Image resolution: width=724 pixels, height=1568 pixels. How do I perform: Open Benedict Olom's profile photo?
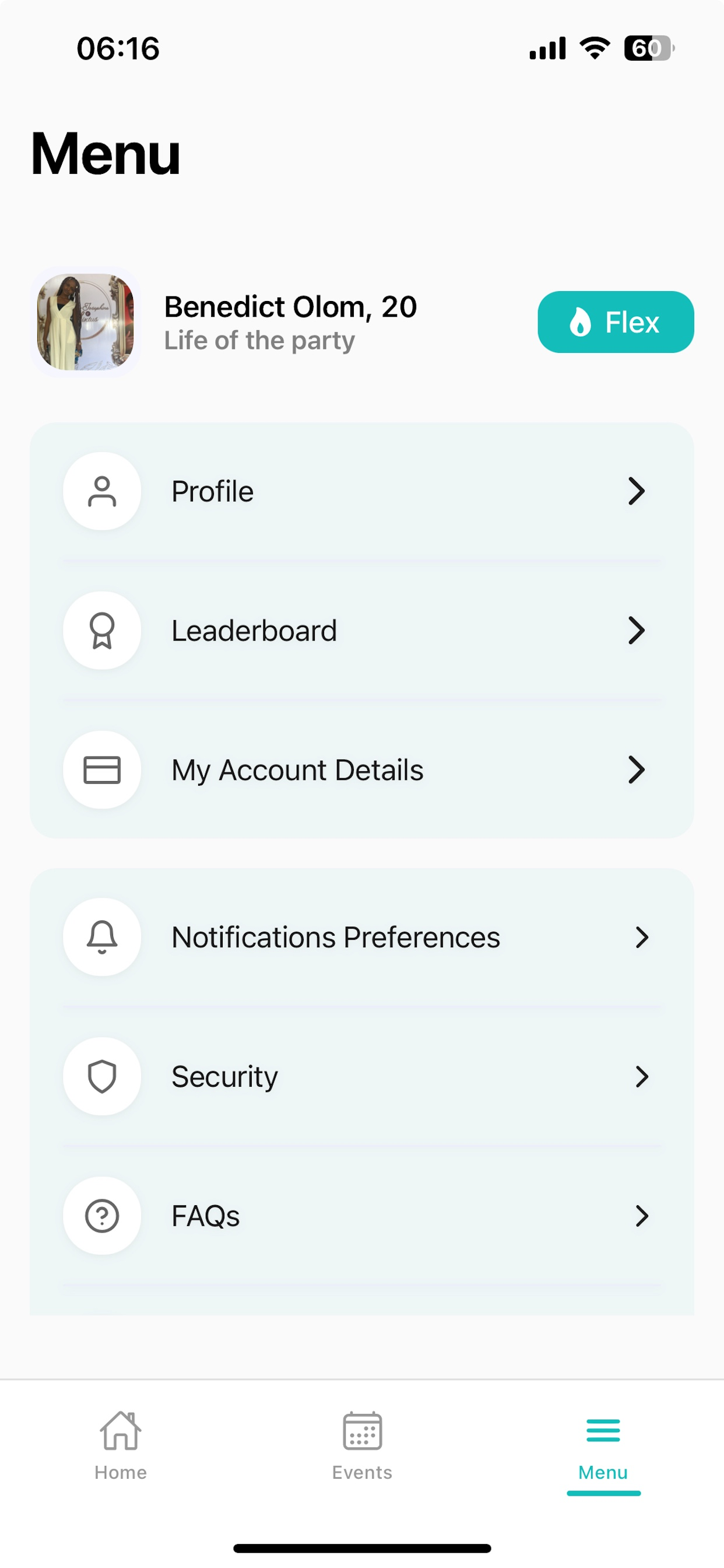tap(85, 322)
